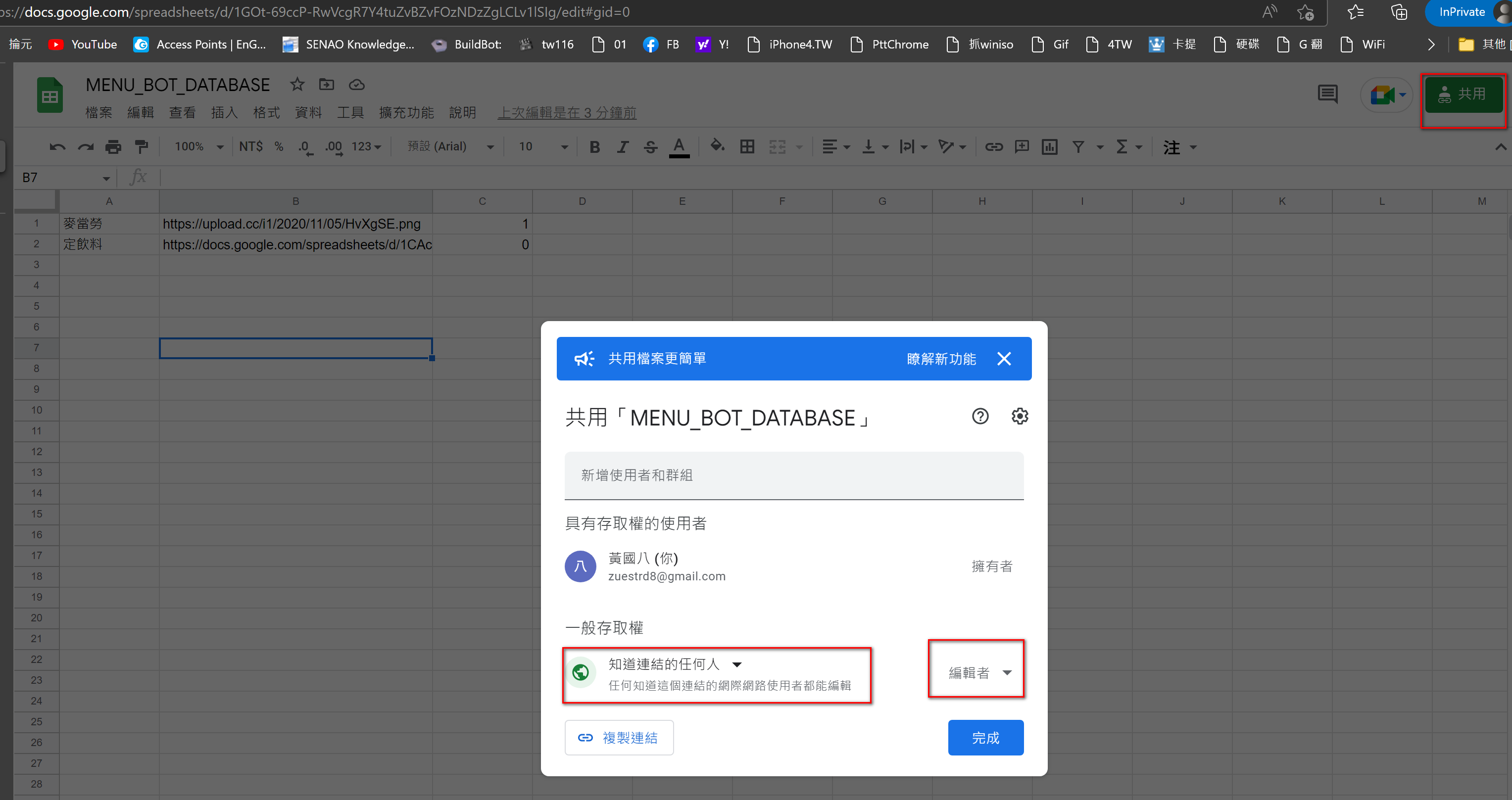Open the anyone-with-link access dropdown

(675, 664)
